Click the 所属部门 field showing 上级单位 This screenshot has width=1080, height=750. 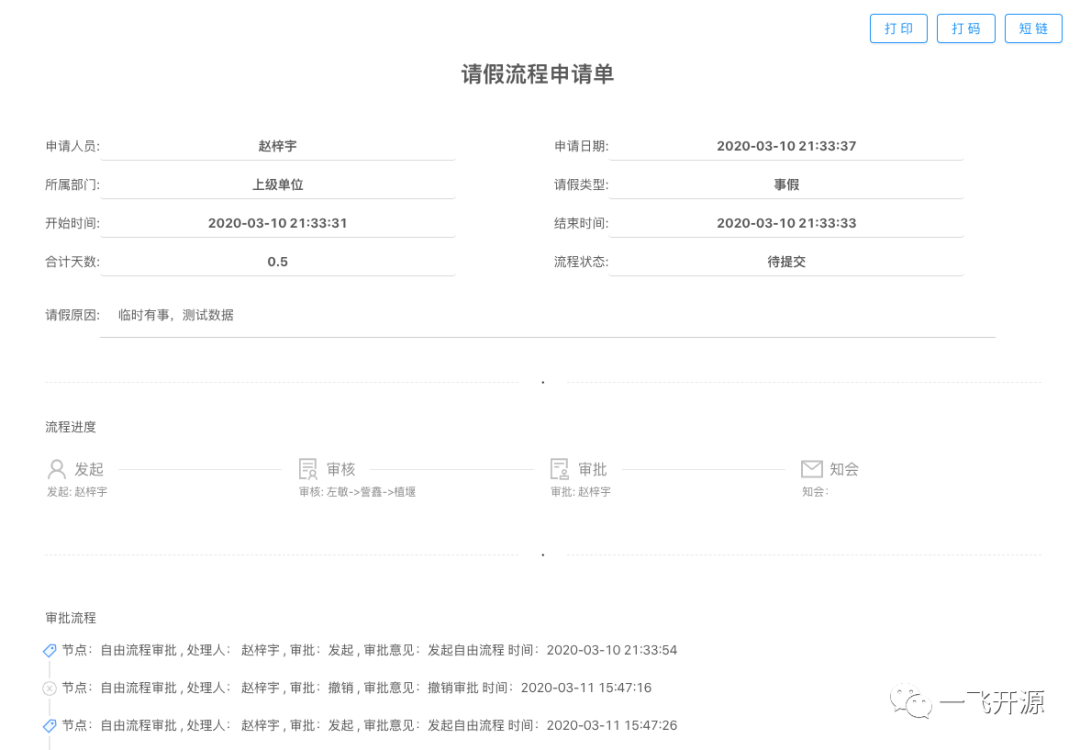[x=278, y=185]
